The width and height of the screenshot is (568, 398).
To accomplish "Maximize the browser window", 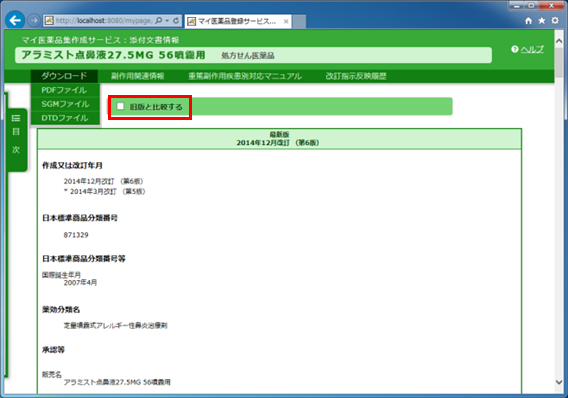I will coord(531,6).
